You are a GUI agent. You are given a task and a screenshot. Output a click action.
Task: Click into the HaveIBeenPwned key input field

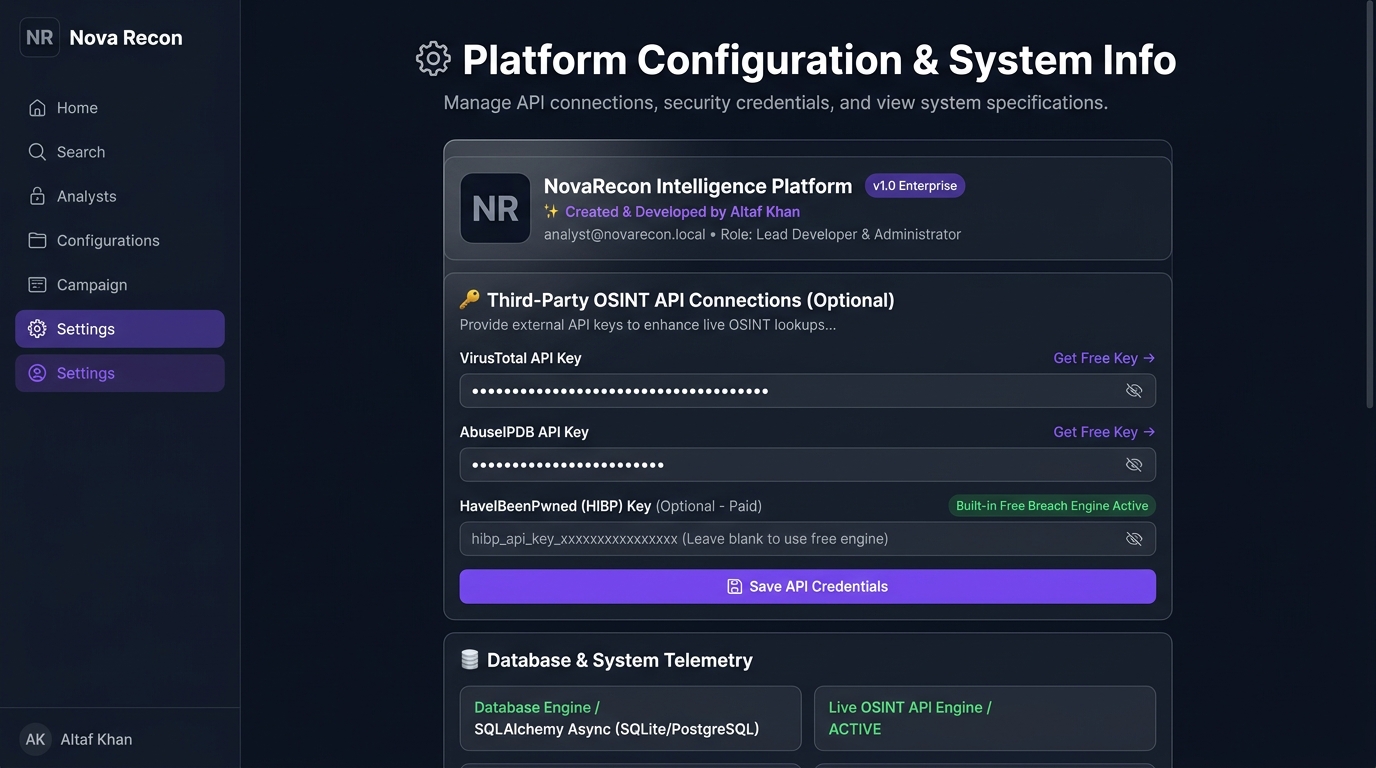808,539
